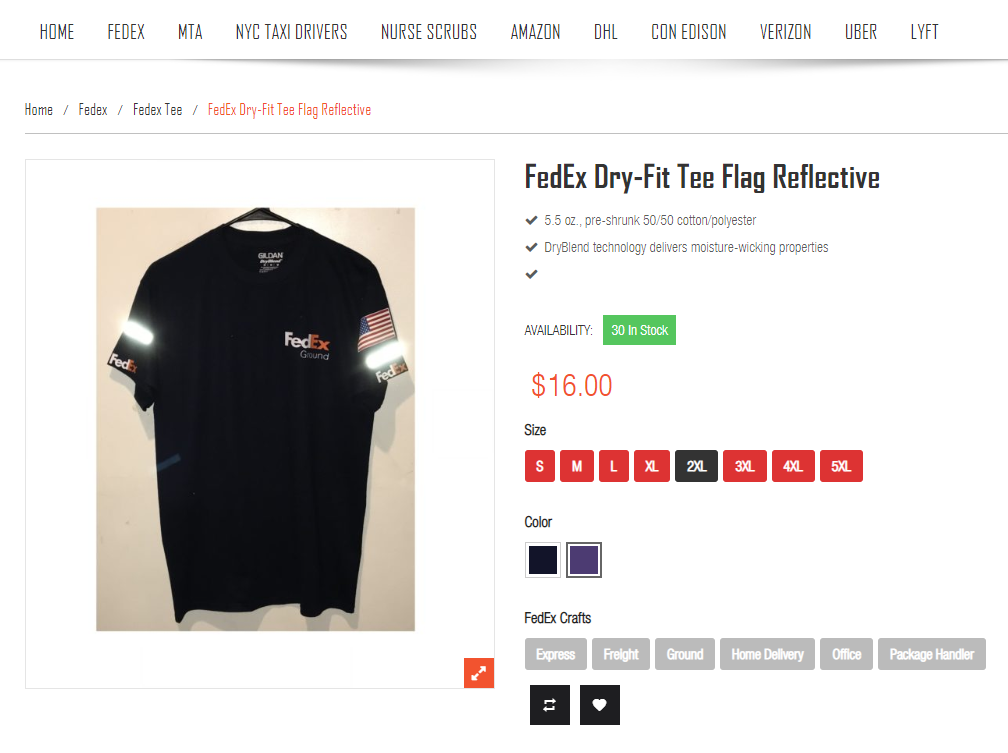This screenshot has width=1008, height=753.
Task: Open the UBER navigation tab
Action: 861,32
